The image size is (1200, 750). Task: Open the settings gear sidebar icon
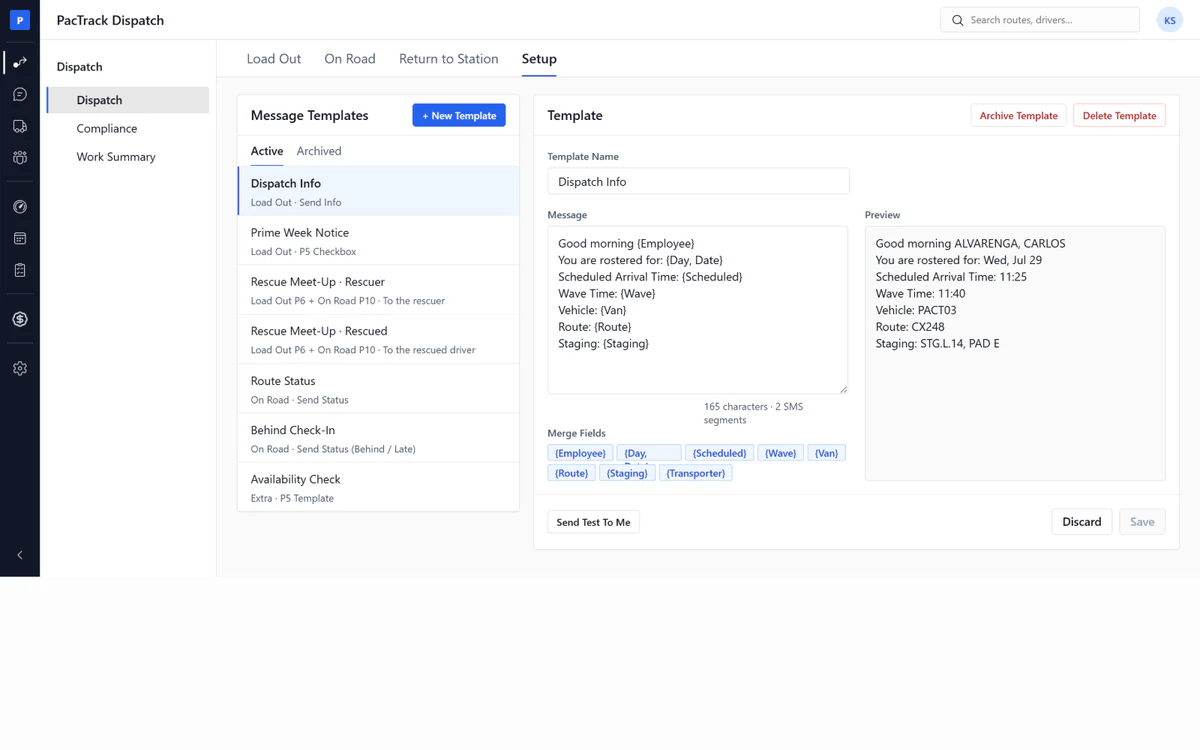point(20,368)
